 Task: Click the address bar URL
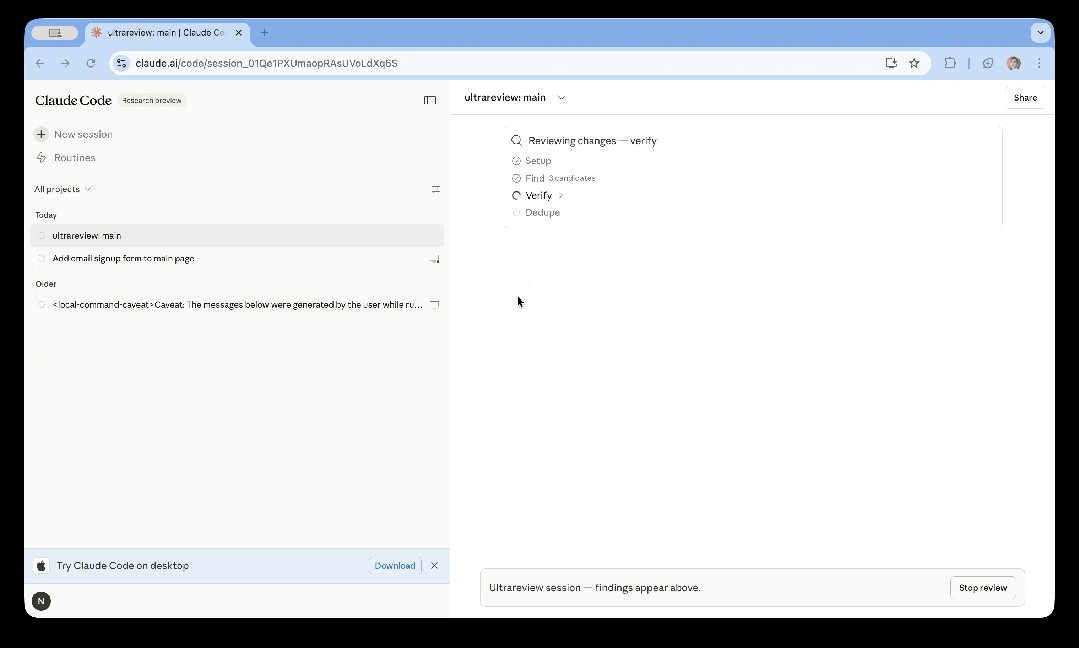(x=266, y=63)
